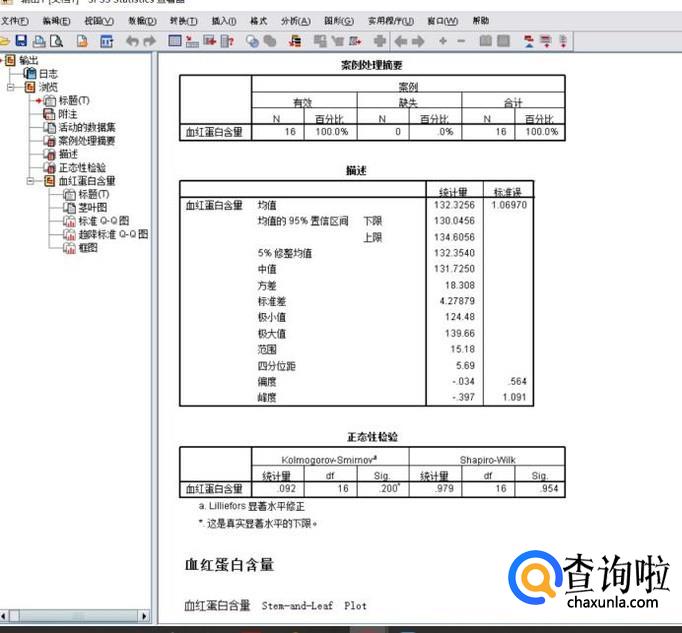Select 趋降标准 Q-Q 图 in outline tree

pos(113,234)
